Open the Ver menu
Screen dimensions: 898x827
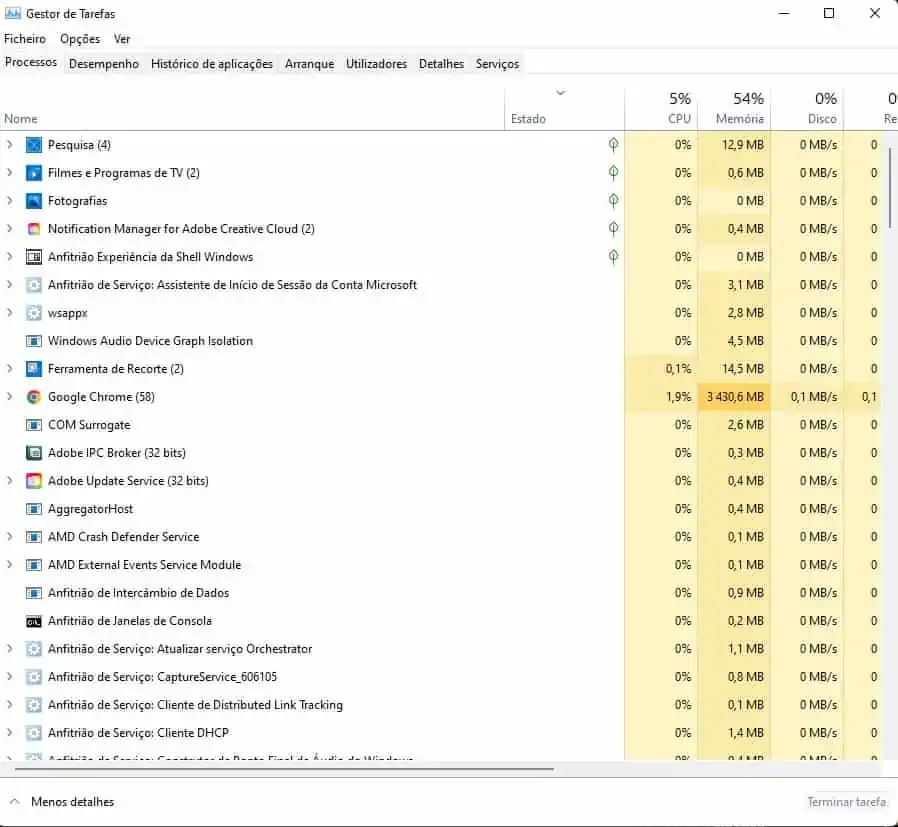click(122, 39)
